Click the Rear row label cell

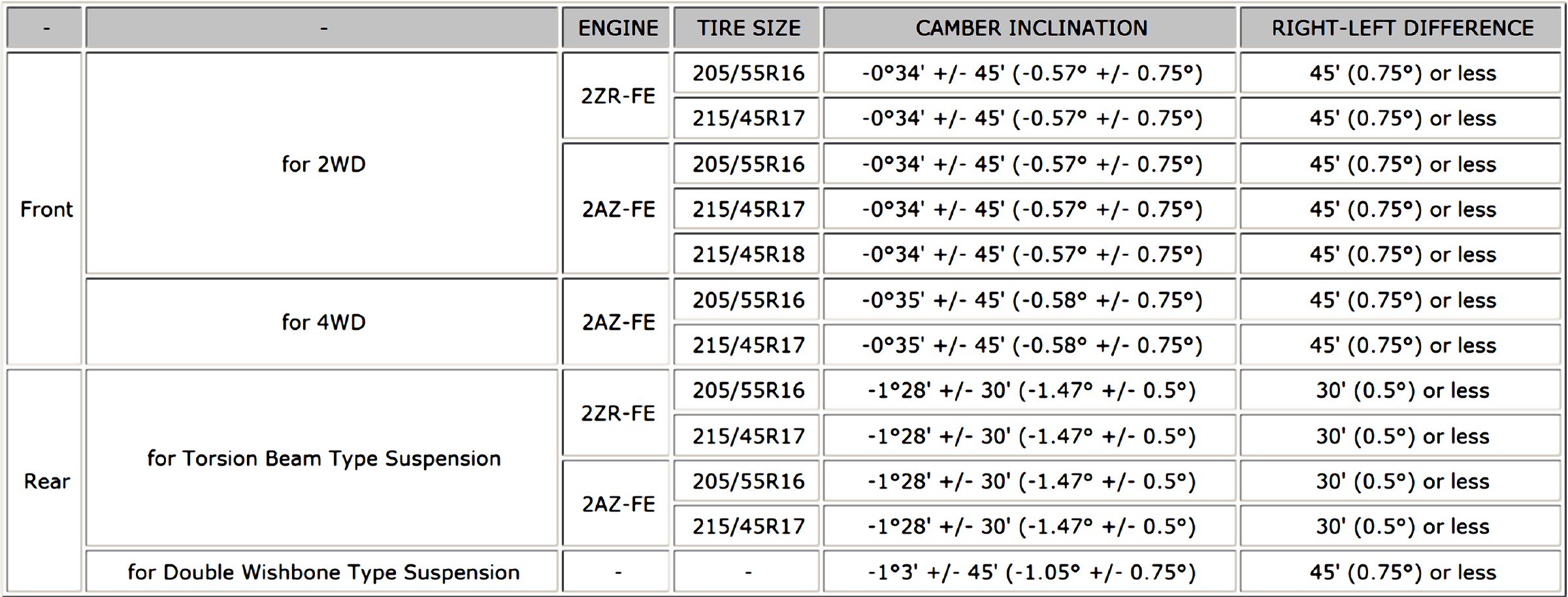[x=46, y=481]
